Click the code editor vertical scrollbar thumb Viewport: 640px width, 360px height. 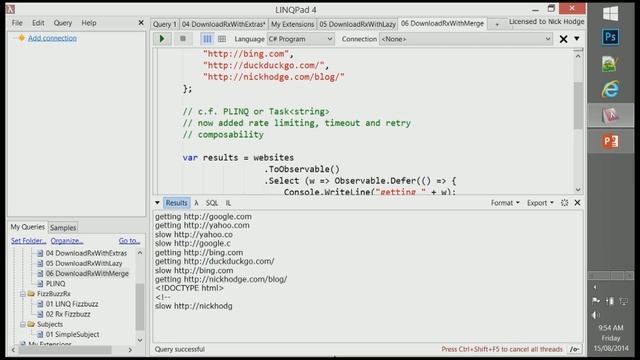pyautogui.click(x=578, y=105)
